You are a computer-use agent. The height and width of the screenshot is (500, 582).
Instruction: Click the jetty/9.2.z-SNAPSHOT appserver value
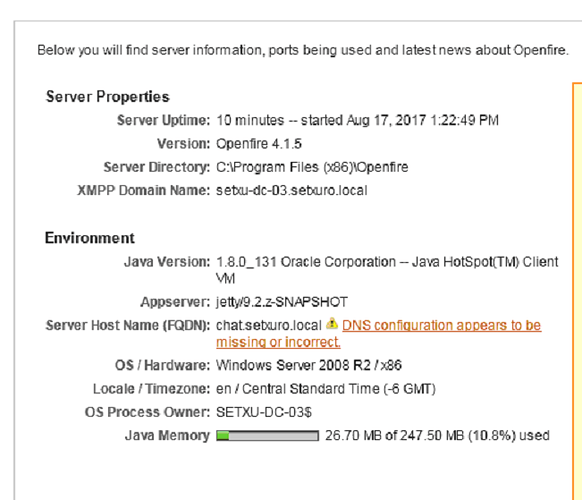pos(282,302)
